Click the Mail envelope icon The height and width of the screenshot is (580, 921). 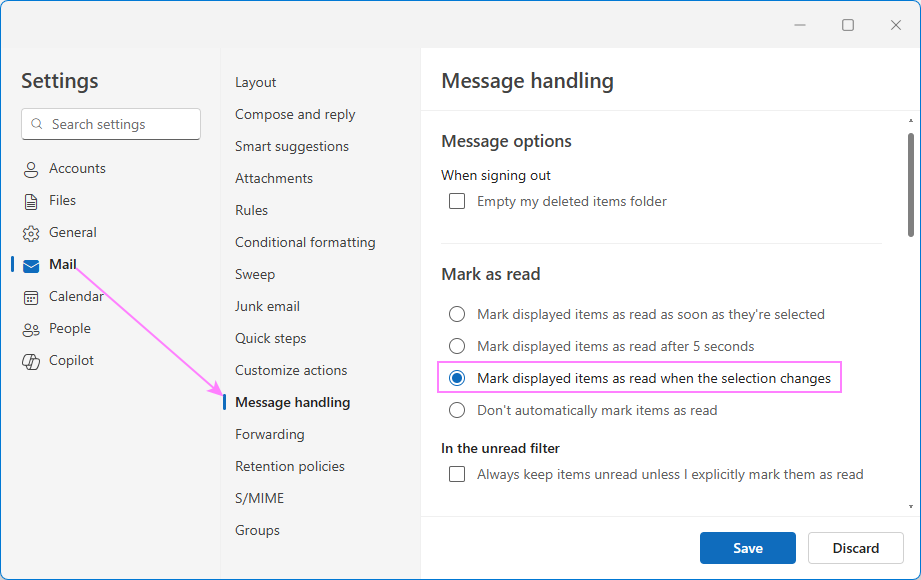(31, 265)
